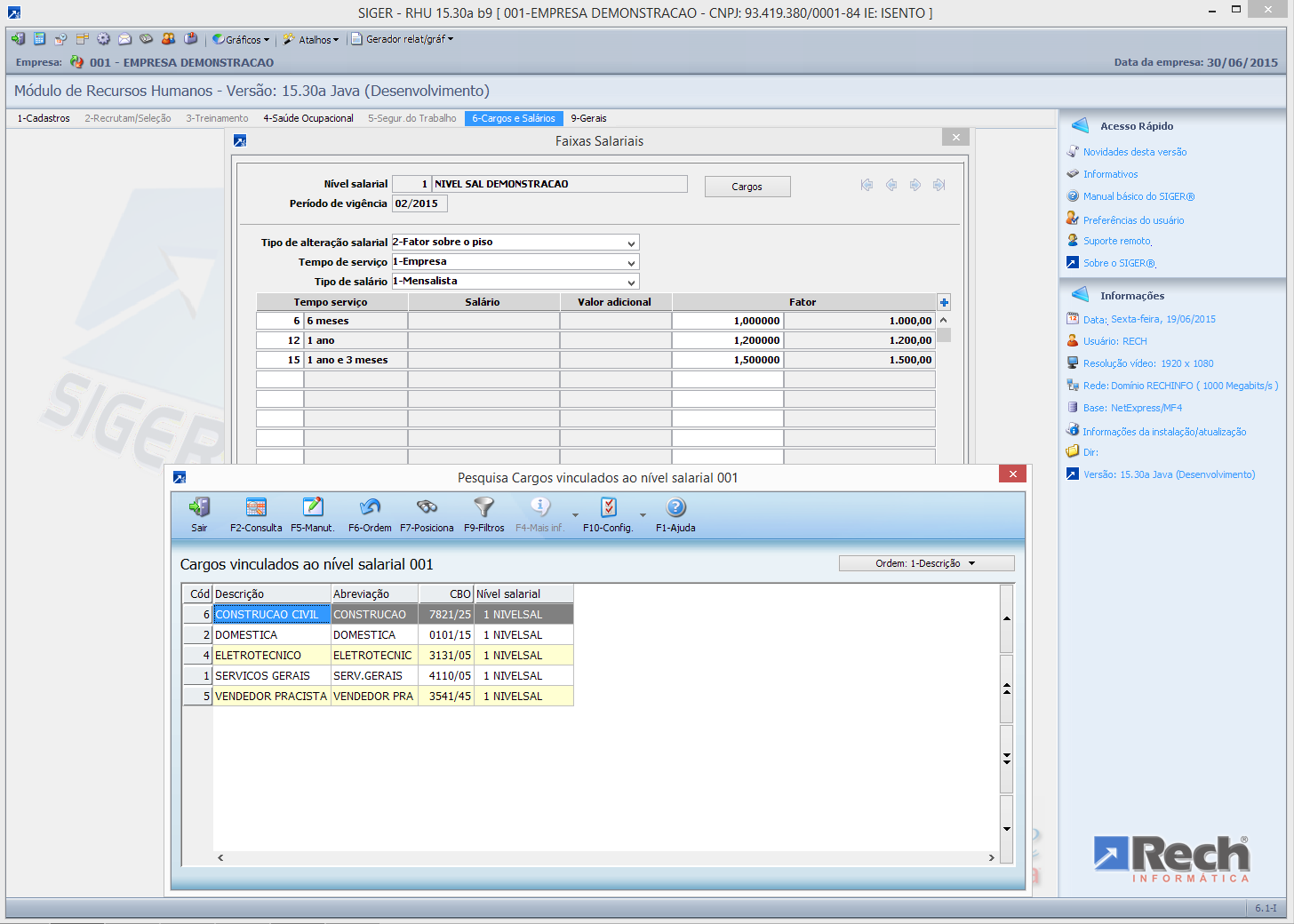Click blue plus icon beside Fator column
Screen dimensions: 1294x924
pos(944,303)
